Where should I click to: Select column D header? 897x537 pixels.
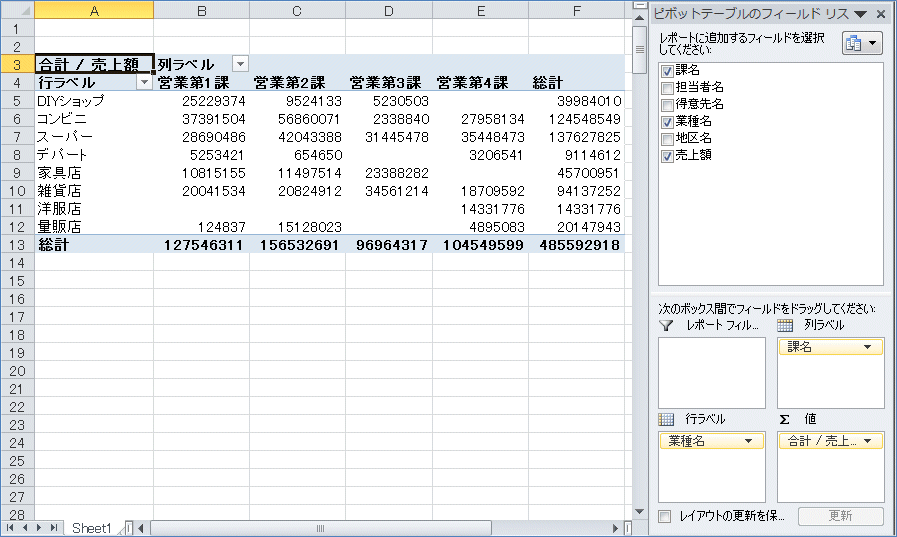(389, 10)
